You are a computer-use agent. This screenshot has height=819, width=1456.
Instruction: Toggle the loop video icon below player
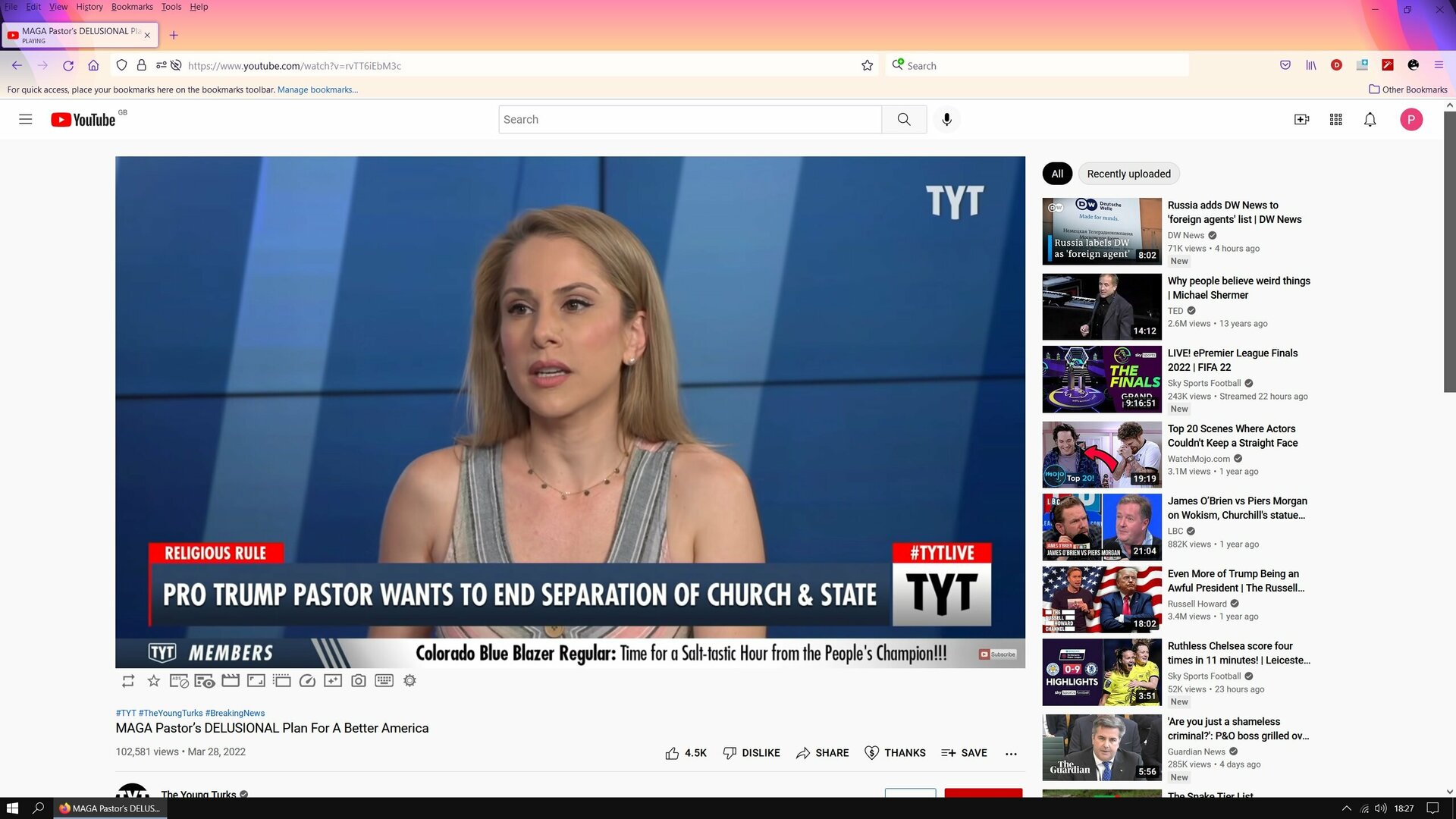pos(128,681)
